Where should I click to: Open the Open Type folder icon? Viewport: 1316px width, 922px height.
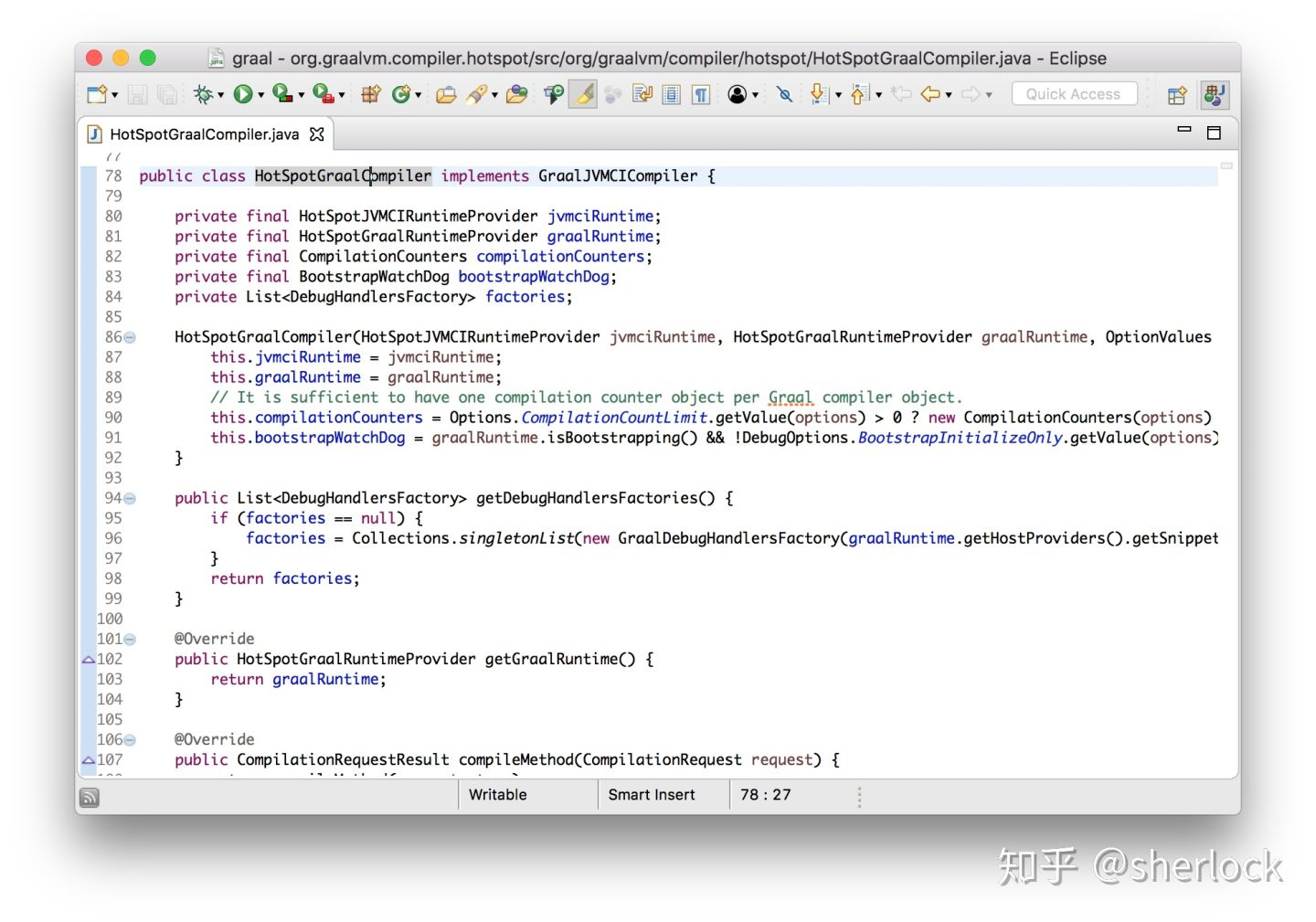coord(446,94)
